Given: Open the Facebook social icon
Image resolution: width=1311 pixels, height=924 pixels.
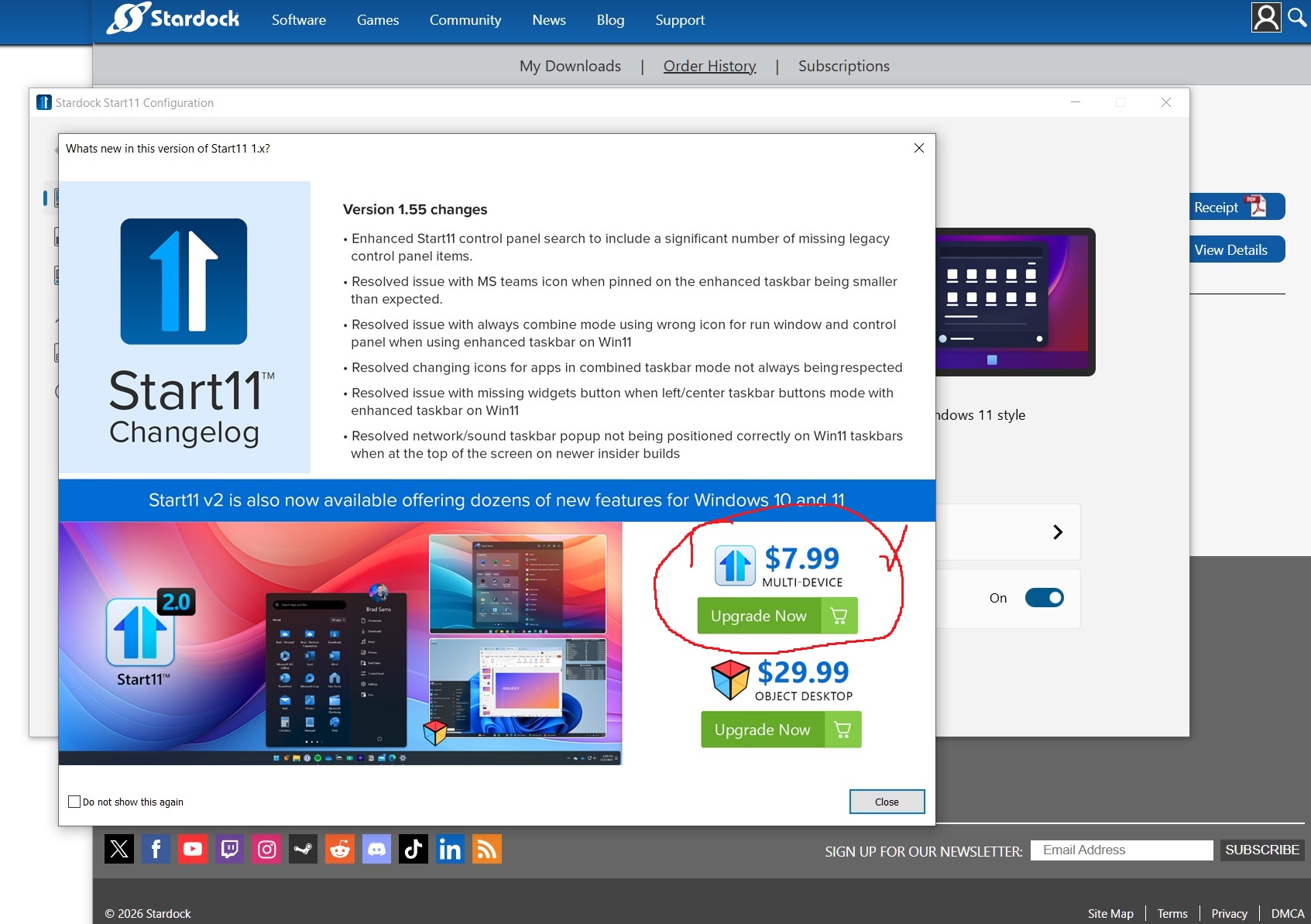Looking at the screenshot, I should [x=156, y=849].
